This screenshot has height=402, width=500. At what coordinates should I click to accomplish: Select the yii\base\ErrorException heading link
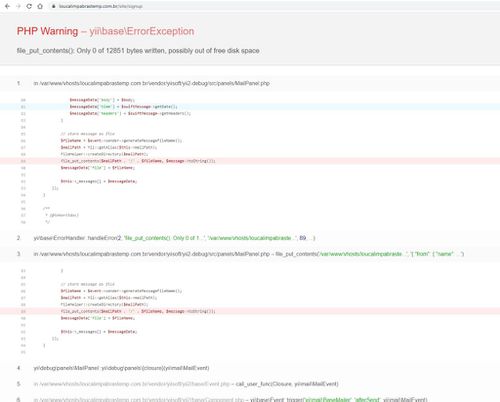(142, 31)
